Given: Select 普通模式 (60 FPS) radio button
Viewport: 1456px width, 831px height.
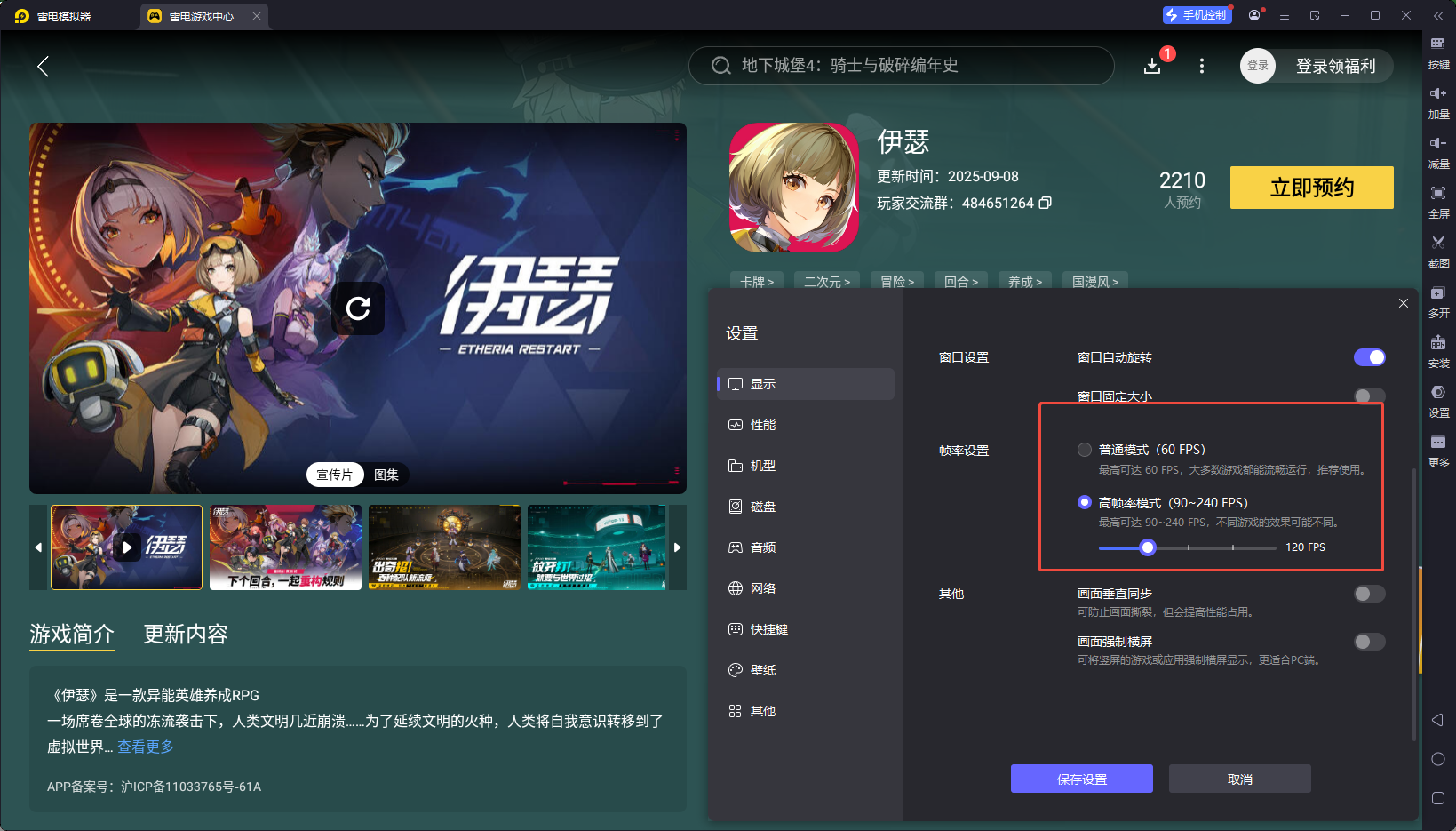Looking at the screenshot, I should (1085, 450).
